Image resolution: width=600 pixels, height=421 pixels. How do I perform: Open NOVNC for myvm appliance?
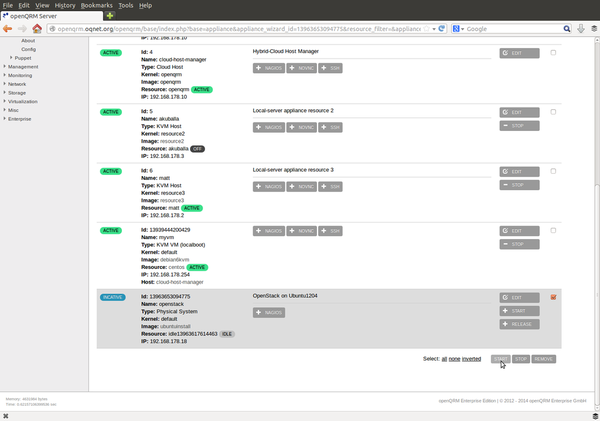[x=302, y=231]
